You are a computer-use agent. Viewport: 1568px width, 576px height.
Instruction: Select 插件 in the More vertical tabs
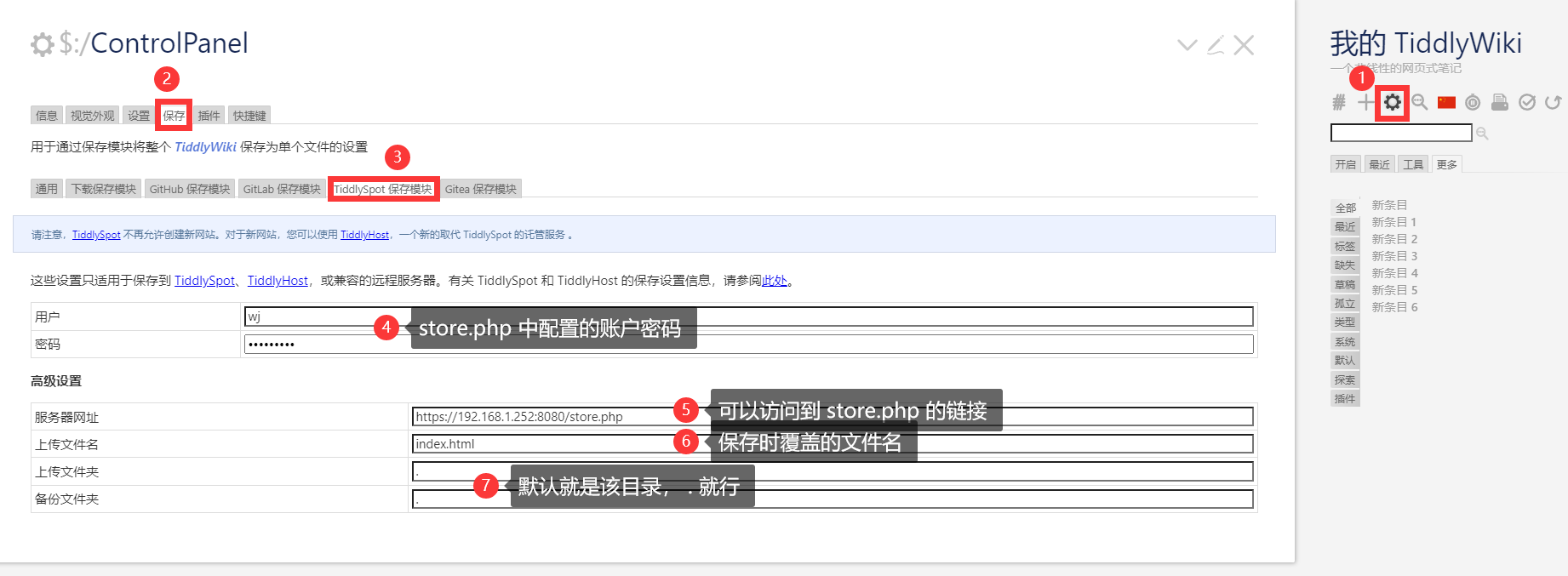(1345, 398)
